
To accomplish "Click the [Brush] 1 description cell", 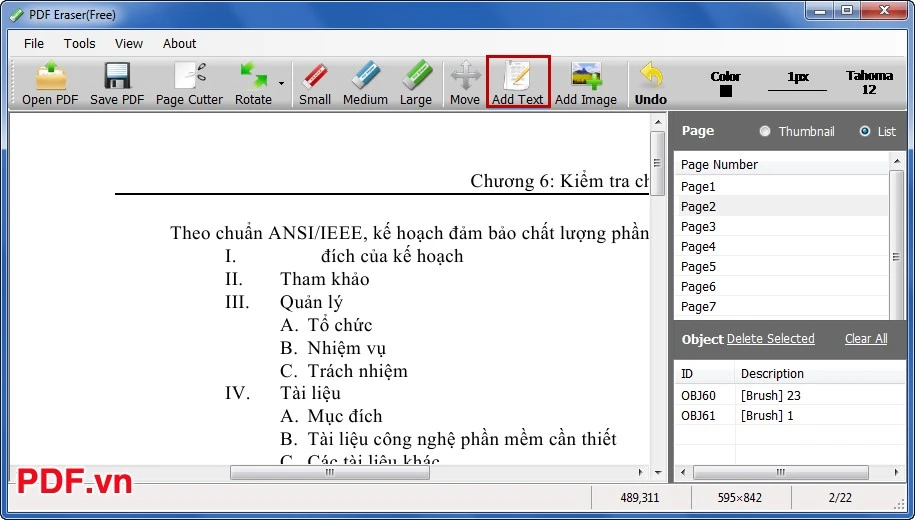I will pyautogui.click(x=767, y=416).
